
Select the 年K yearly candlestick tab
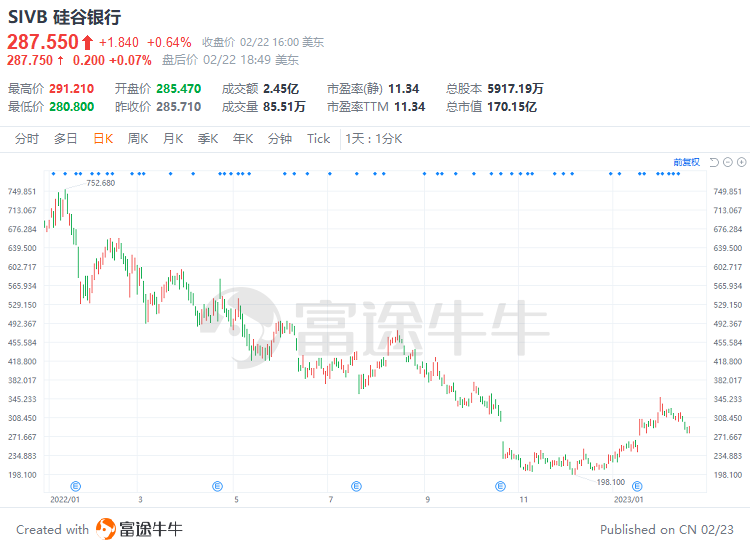(x=243, y=139)
